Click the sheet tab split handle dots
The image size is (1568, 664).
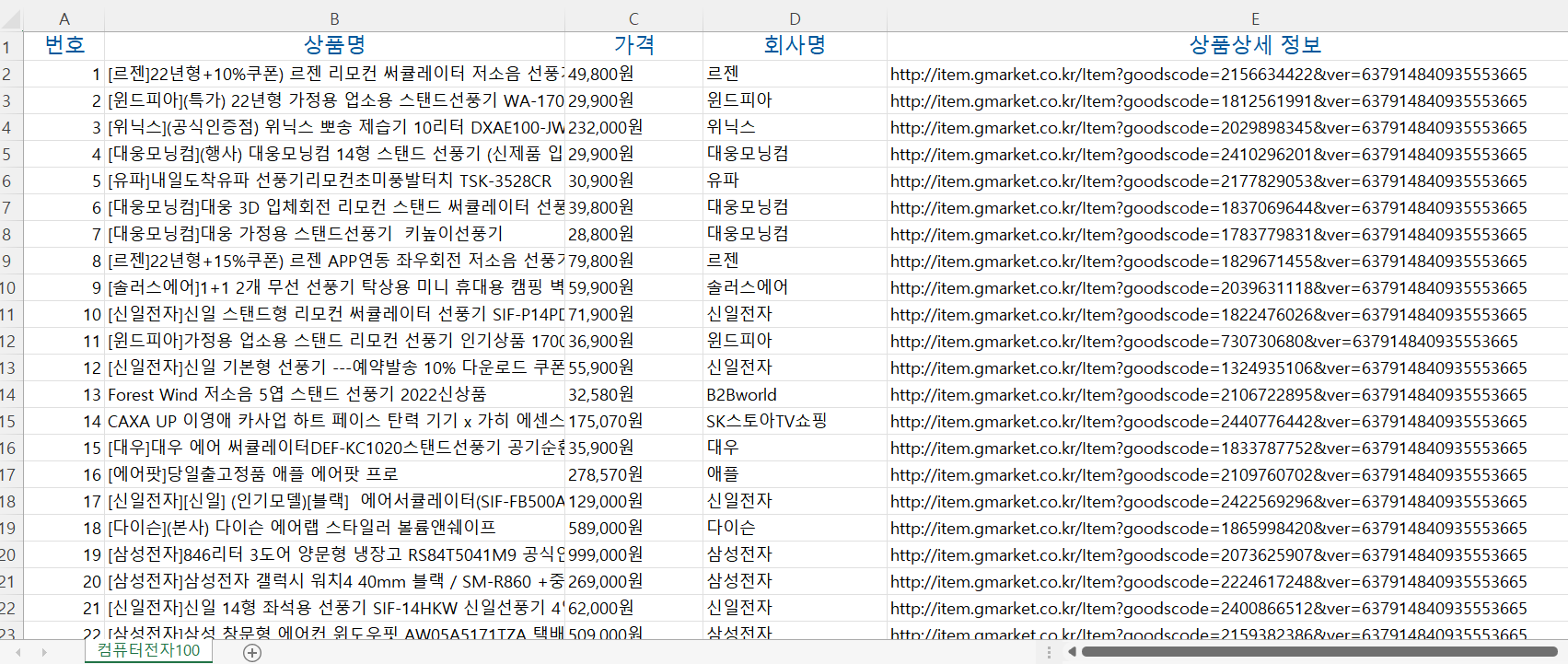click(1049, 652)
